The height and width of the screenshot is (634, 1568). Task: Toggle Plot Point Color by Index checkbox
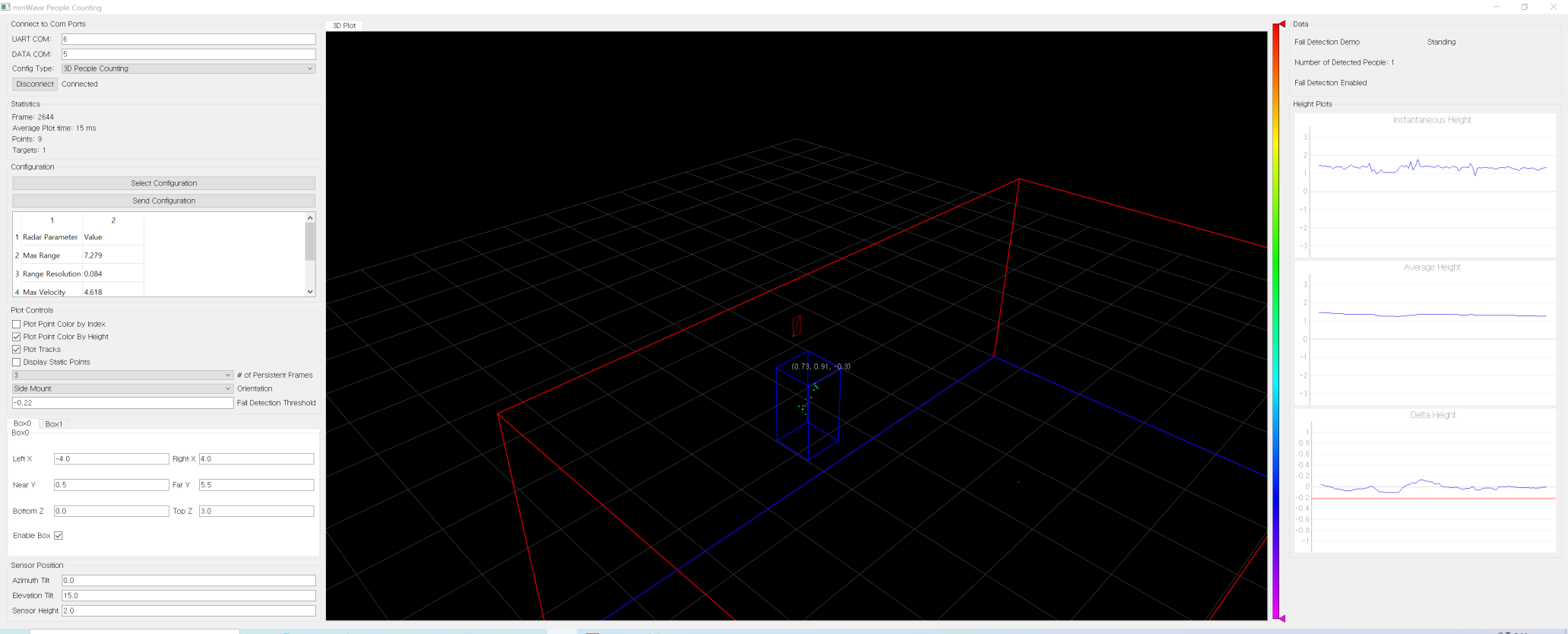(x=17, y=324)
